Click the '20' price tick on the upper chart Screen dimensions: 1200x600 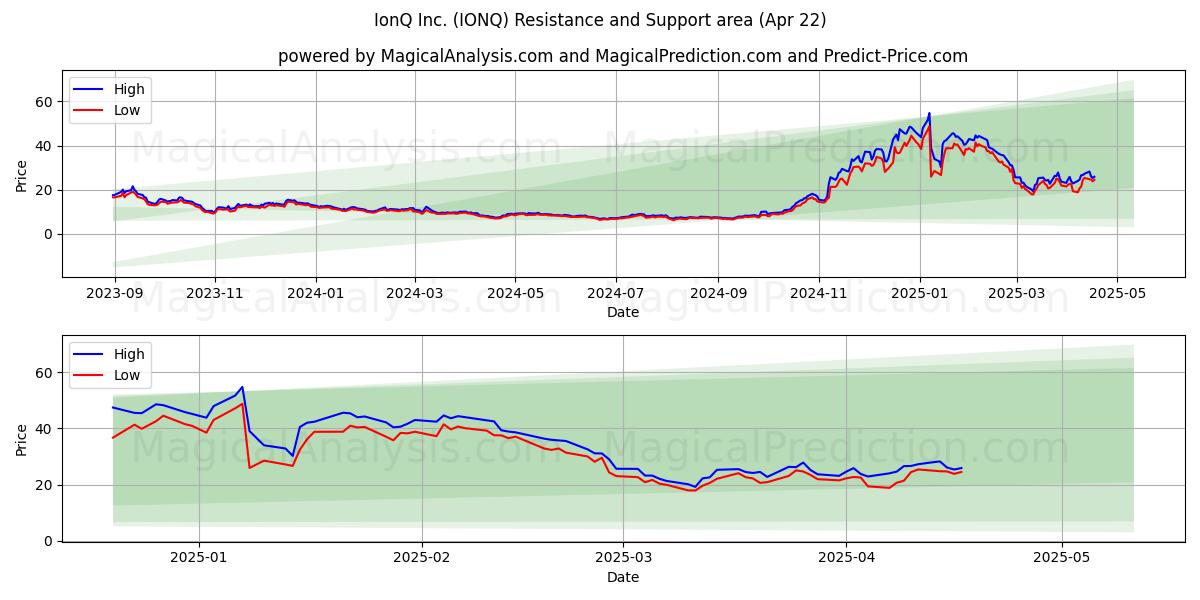(x=45, y=190)
